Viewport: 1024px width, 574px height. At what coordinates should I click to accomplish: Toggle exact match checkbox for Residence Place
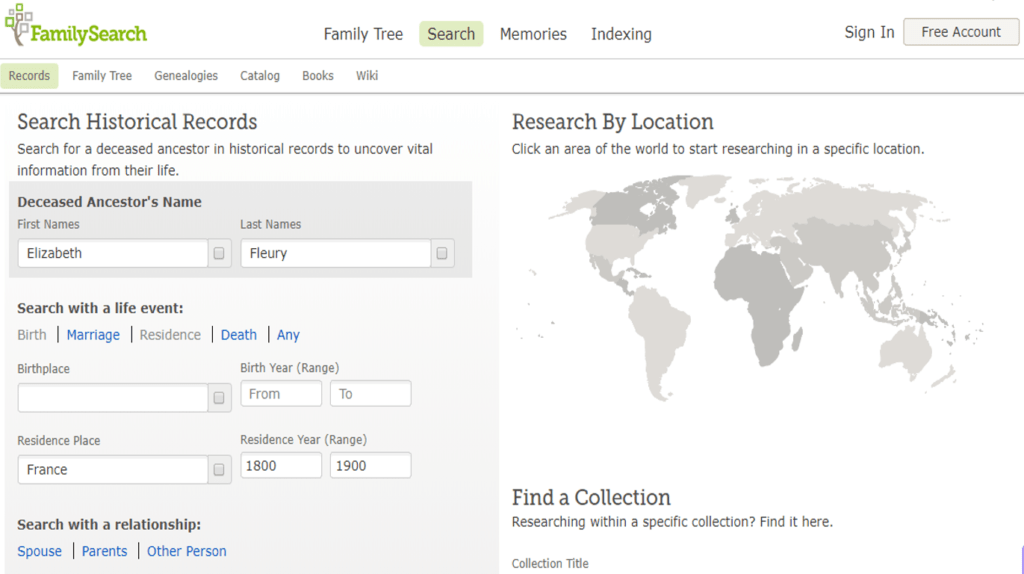point(219,470)
